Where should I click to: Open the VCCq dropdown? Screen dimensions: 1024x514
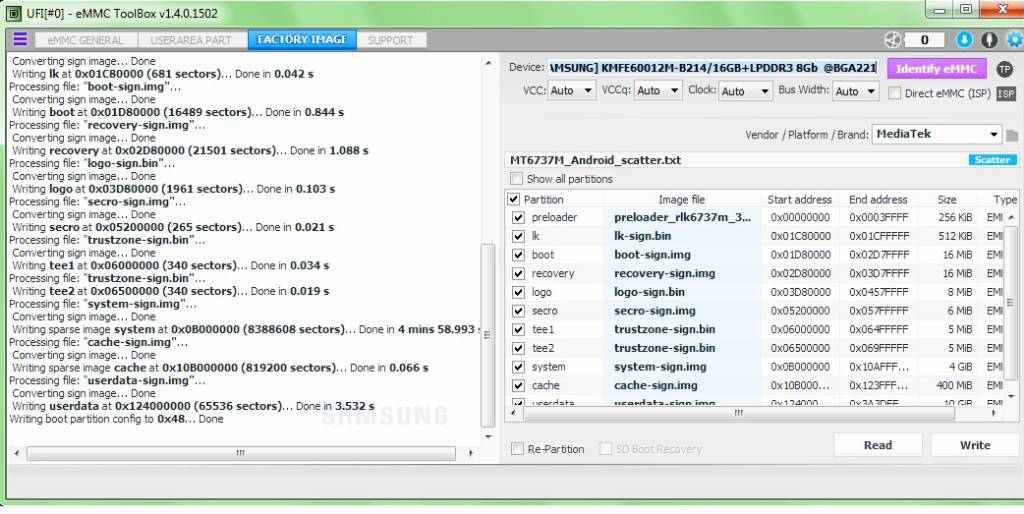pyautogui.click(x=658, y=91)
